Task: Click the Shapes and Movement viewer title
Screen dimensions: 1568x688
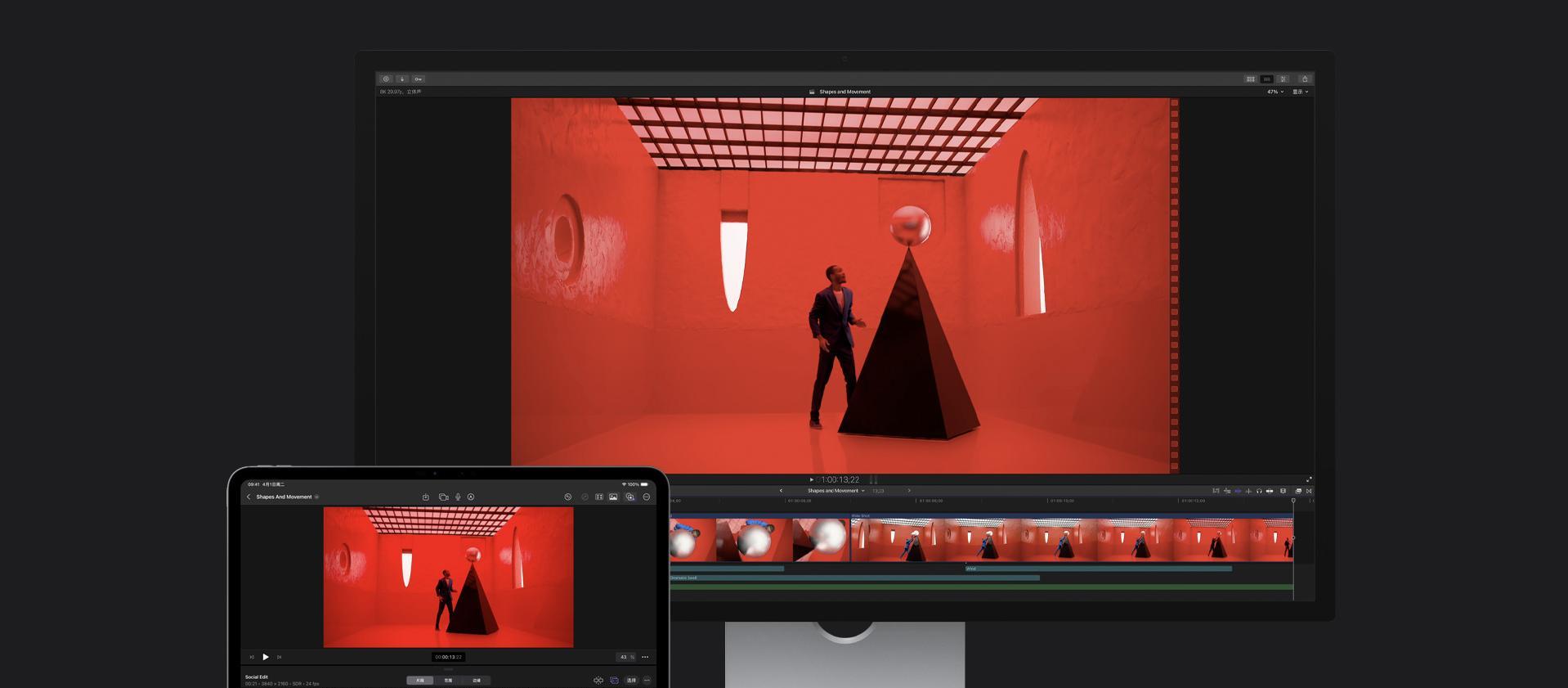Action: (x=844, y=92)
